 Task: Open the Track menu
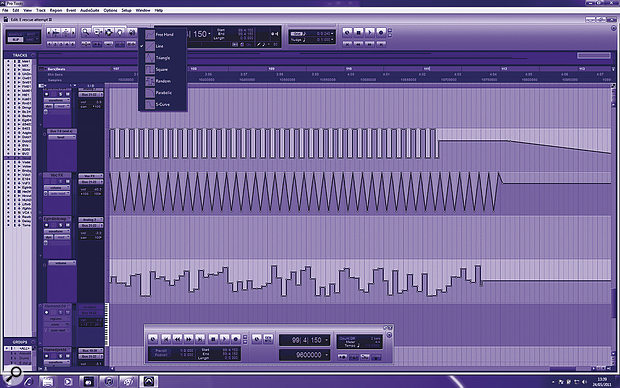point(41,10)
